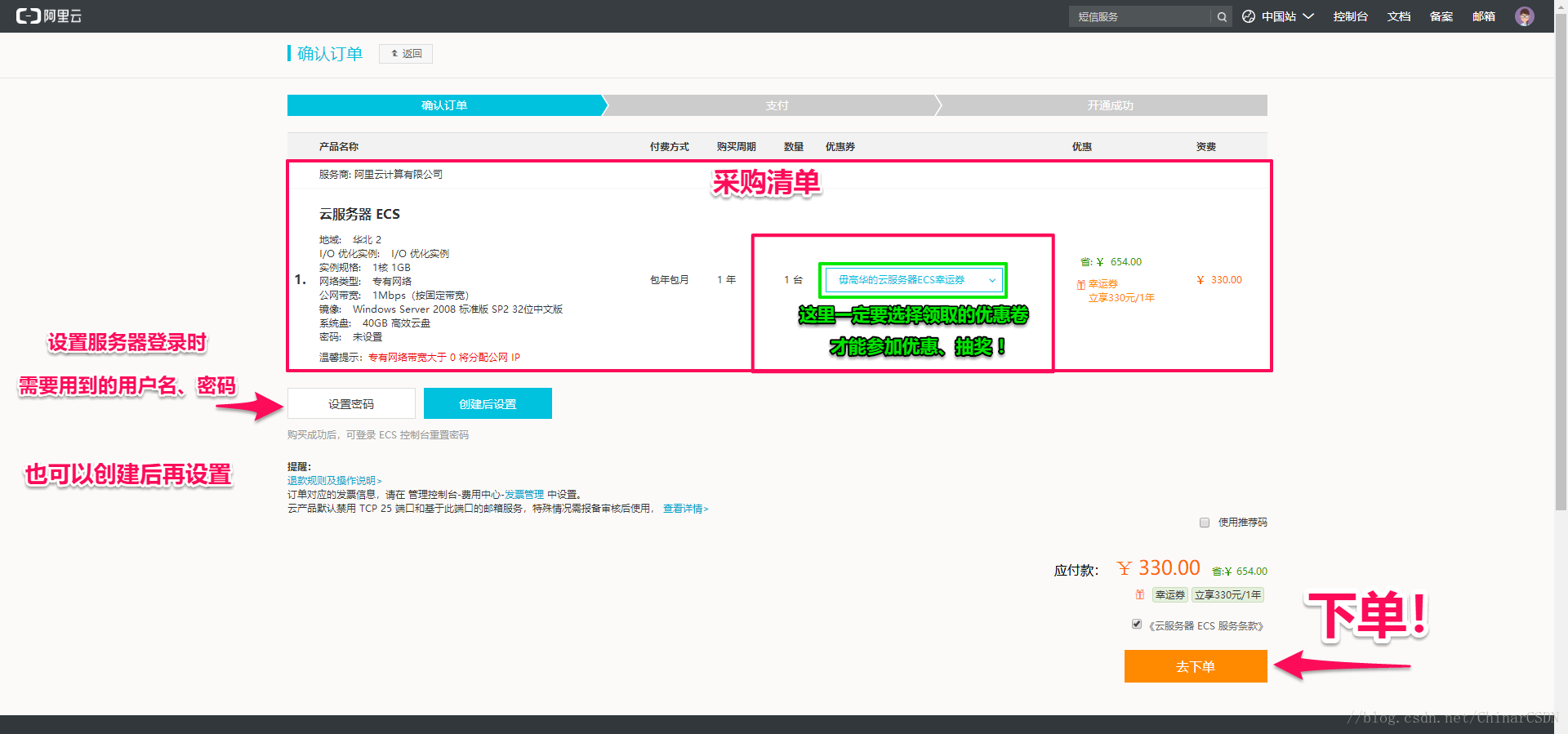The image size is (1568, 734).
Task: Open the user avatar menu
Action: click(x=1524, y=16)
